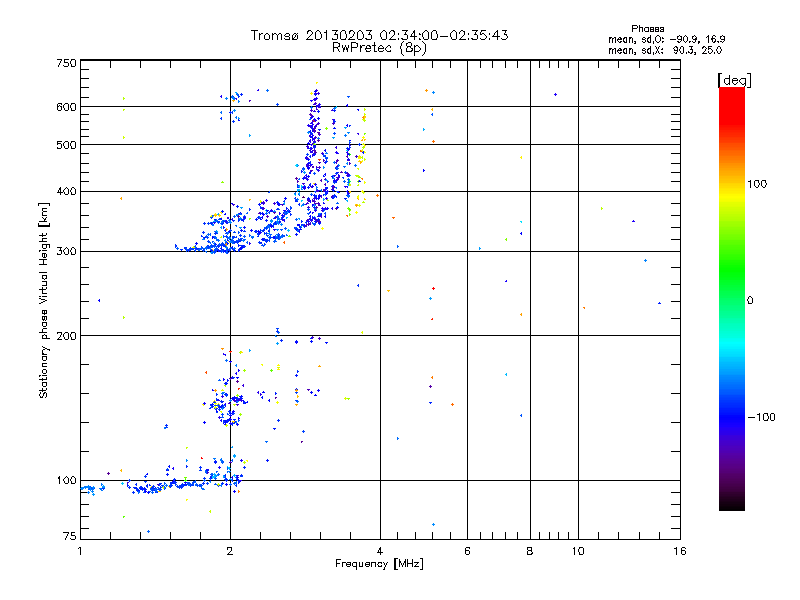Screen dimensions: 800x600
Task: Click the x-axis '16' tick label
Action: [680, 551]
